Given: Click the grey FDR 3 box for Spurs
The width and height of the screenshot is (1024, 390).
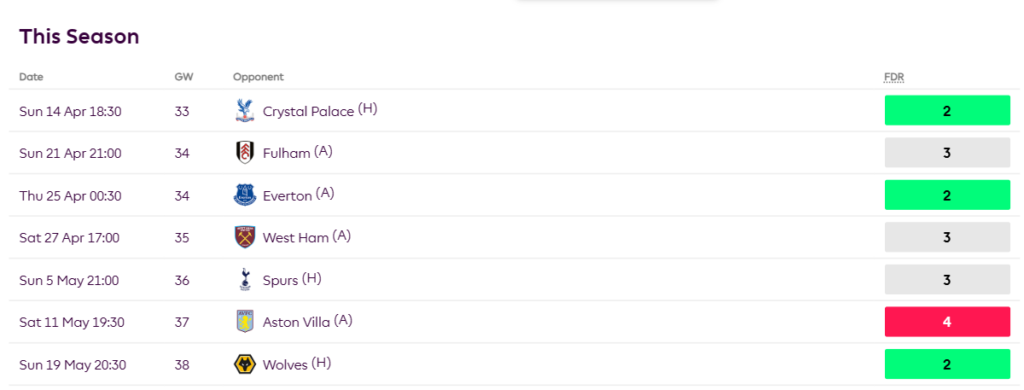Looking at the screenshot, I should point(947,280).
